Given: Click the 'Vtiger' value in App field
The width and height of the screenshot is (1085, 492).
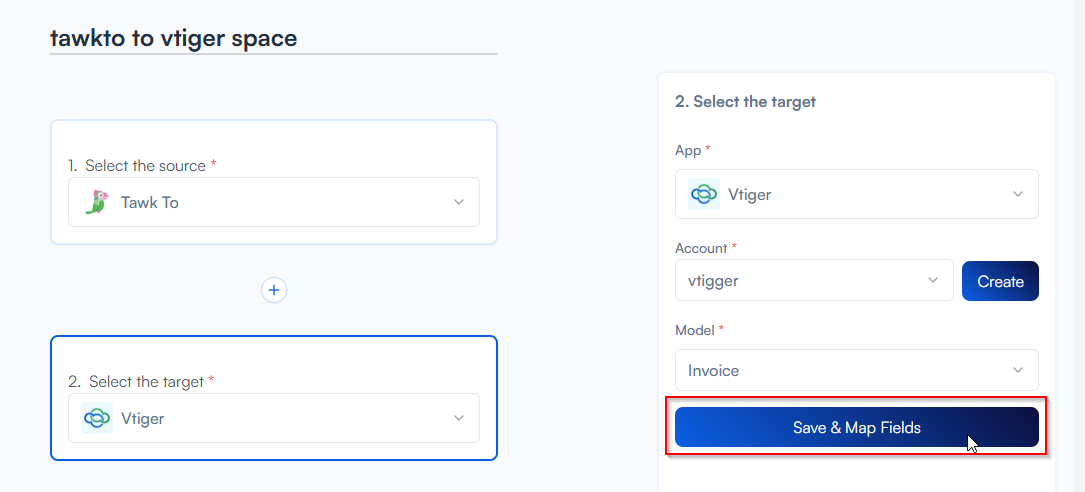Looking at the screenshot, I should (750, 194).
